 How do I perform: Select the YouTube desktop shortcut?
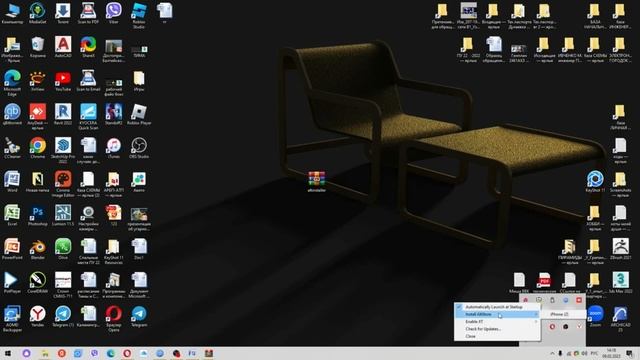pos(63,81)
